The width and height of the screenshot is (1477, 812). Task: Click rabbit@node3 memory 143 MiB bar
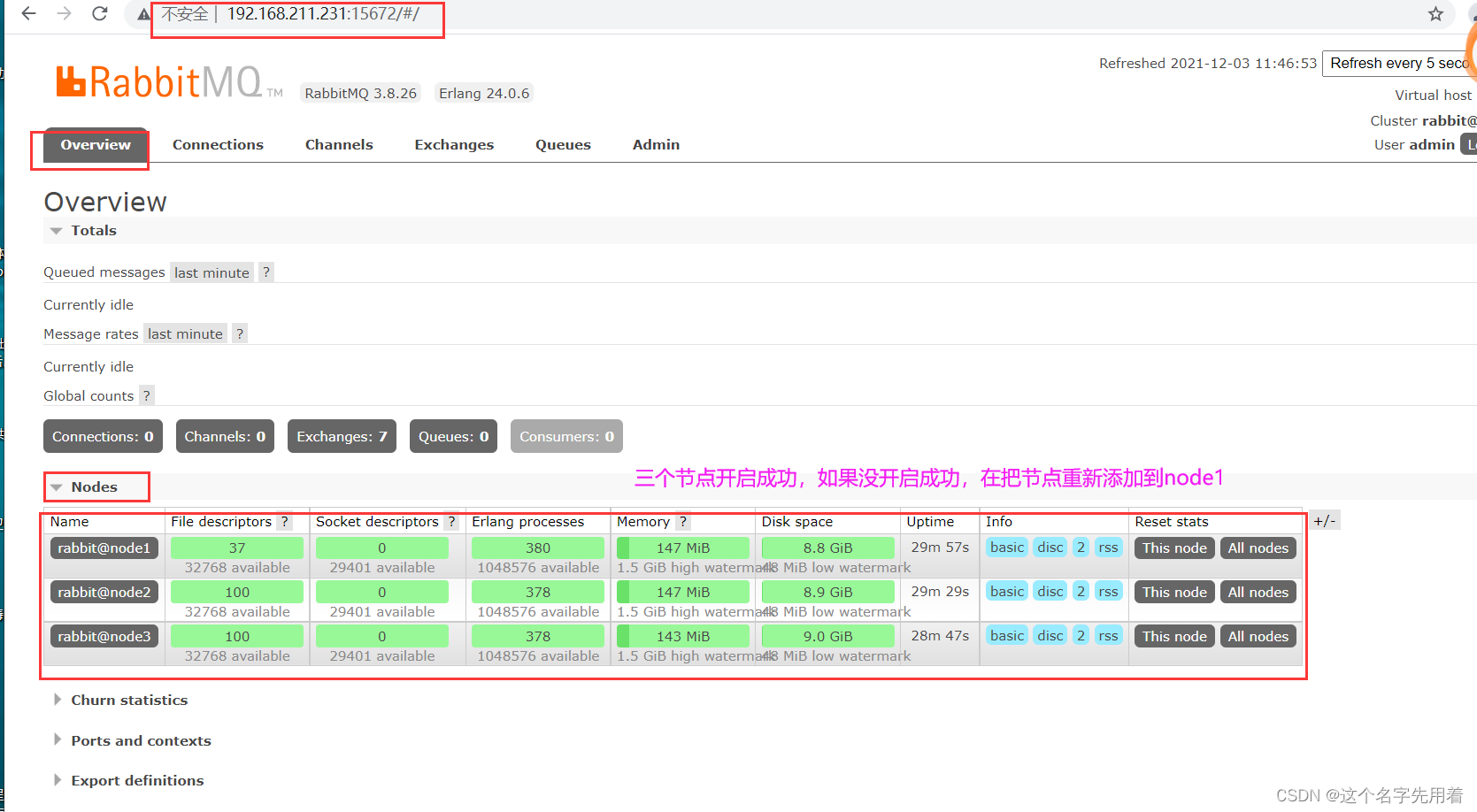[x=683, y=637]
